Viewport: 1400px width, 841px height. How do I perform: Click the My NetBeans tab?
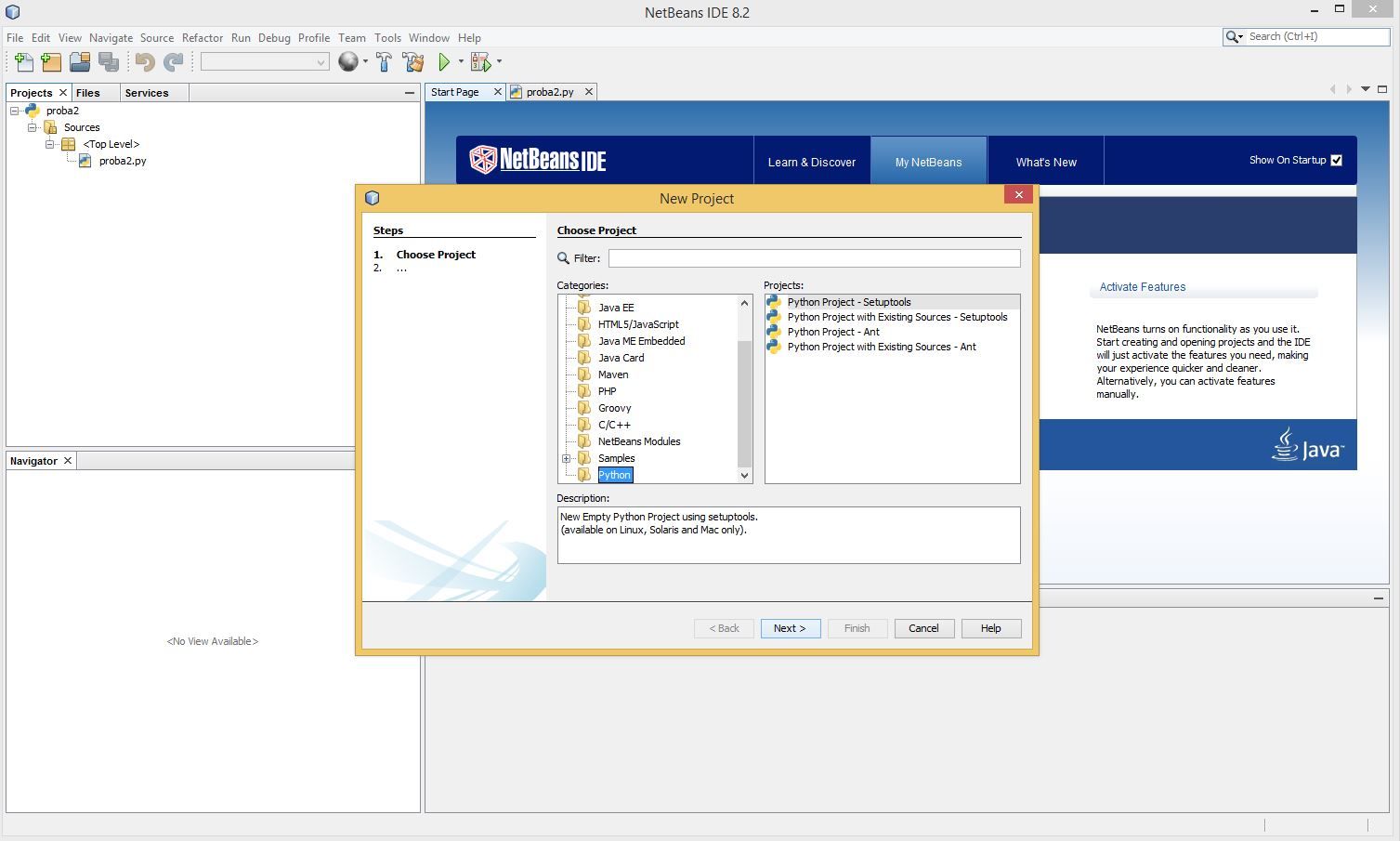pos(929,162)
